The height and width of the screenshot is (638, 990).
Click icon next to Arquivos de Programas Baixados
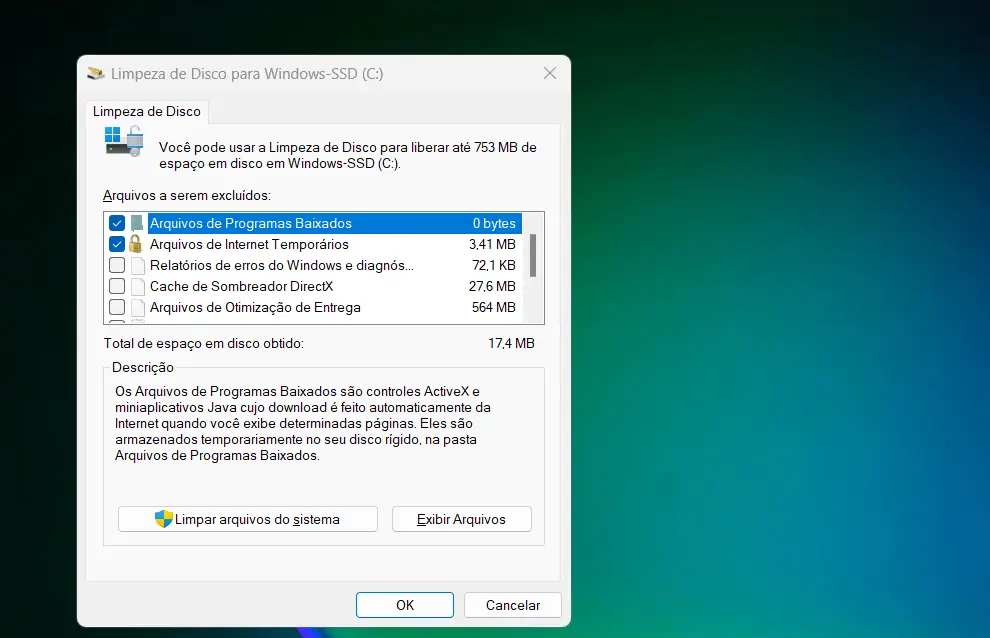pos(137,223)
